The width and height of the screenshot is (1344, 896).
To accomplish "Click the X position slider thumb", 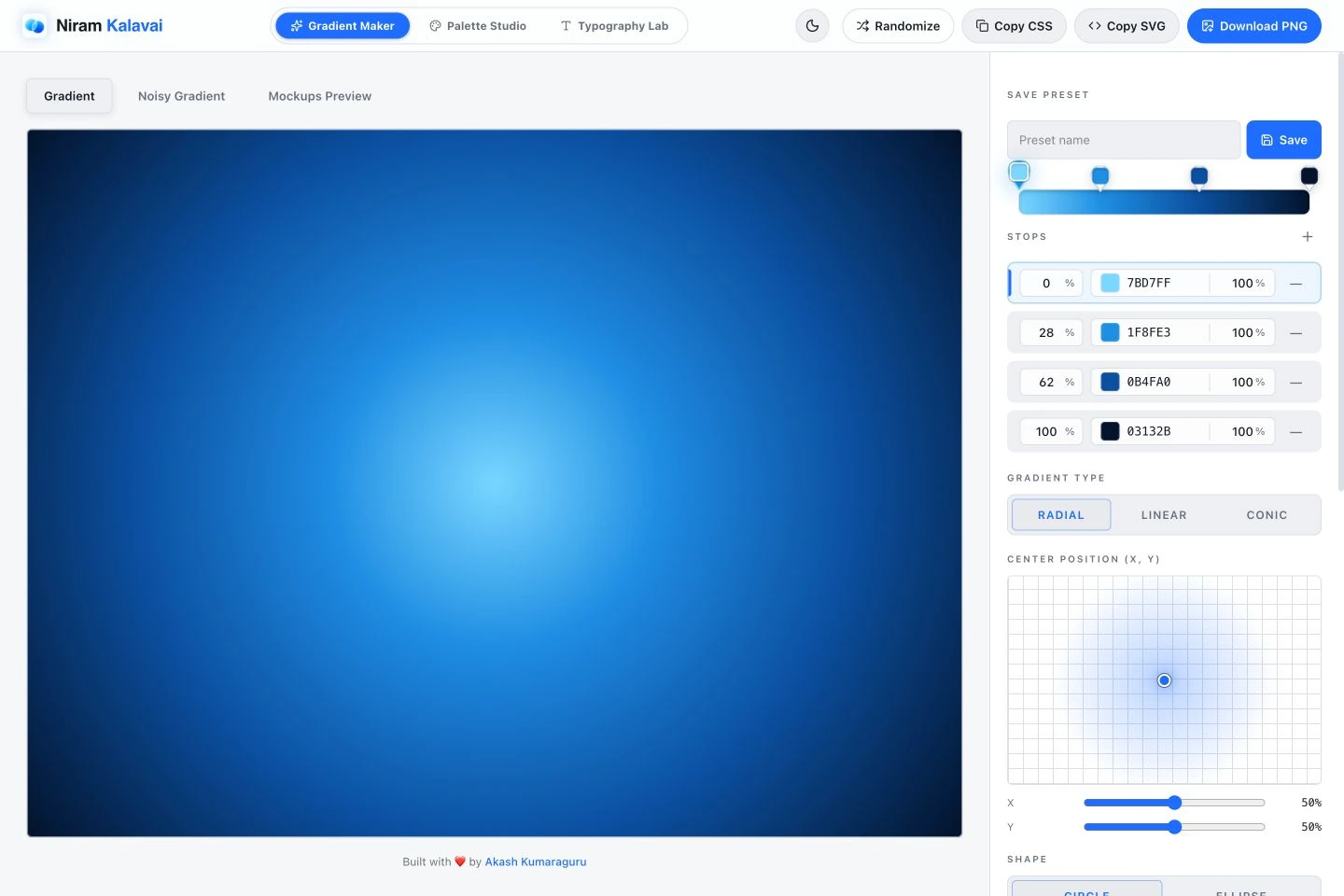I will 1175,803.
